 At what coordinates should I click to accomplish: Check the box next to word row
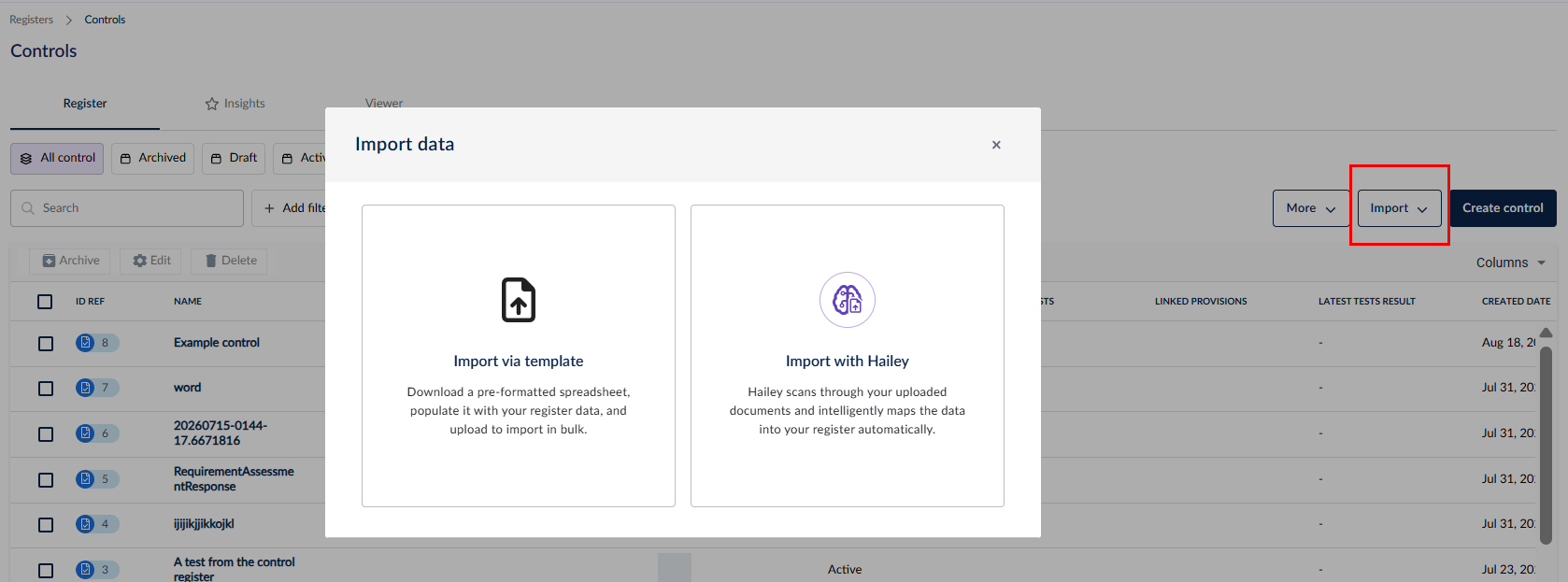(46, 389)
